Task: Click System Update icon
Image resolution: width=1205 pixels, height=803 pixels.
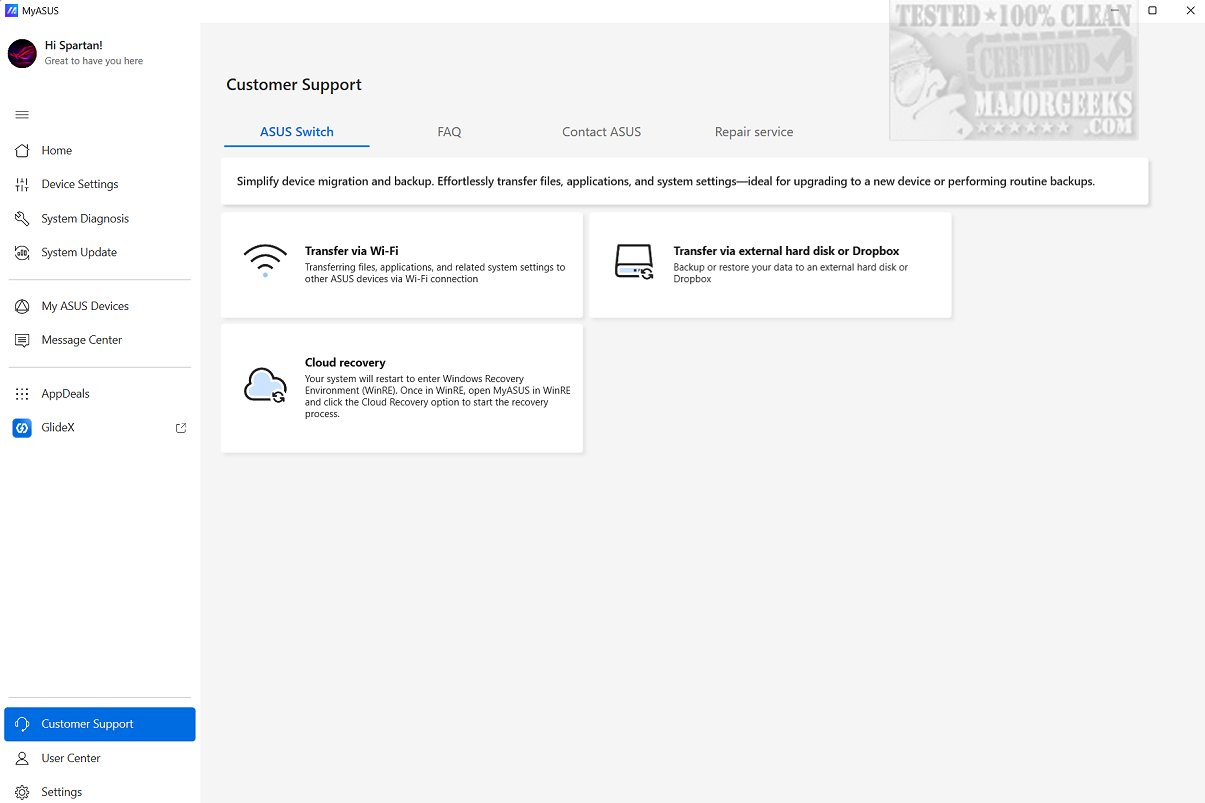Action: (x=22, y=252)
